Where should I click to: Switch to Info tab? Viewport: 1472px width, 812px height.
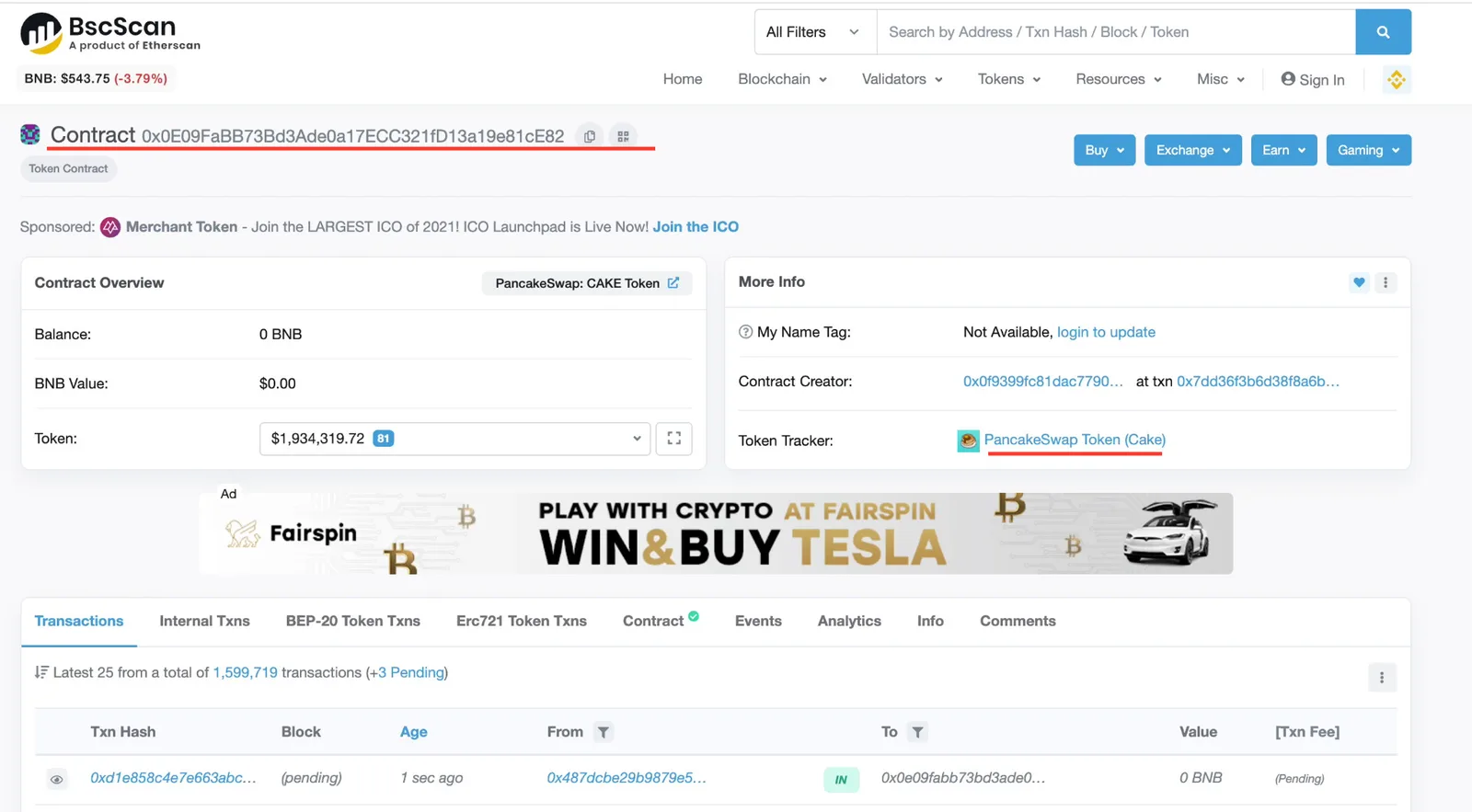[x=930, y=622]
